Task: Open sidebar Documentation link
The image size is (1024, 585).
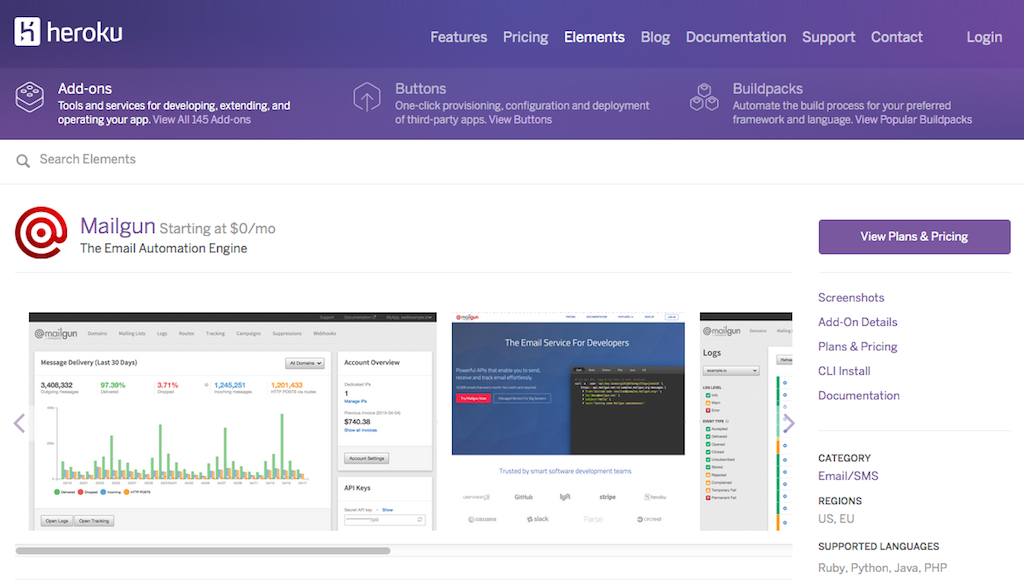Action: tap(858, 396)
